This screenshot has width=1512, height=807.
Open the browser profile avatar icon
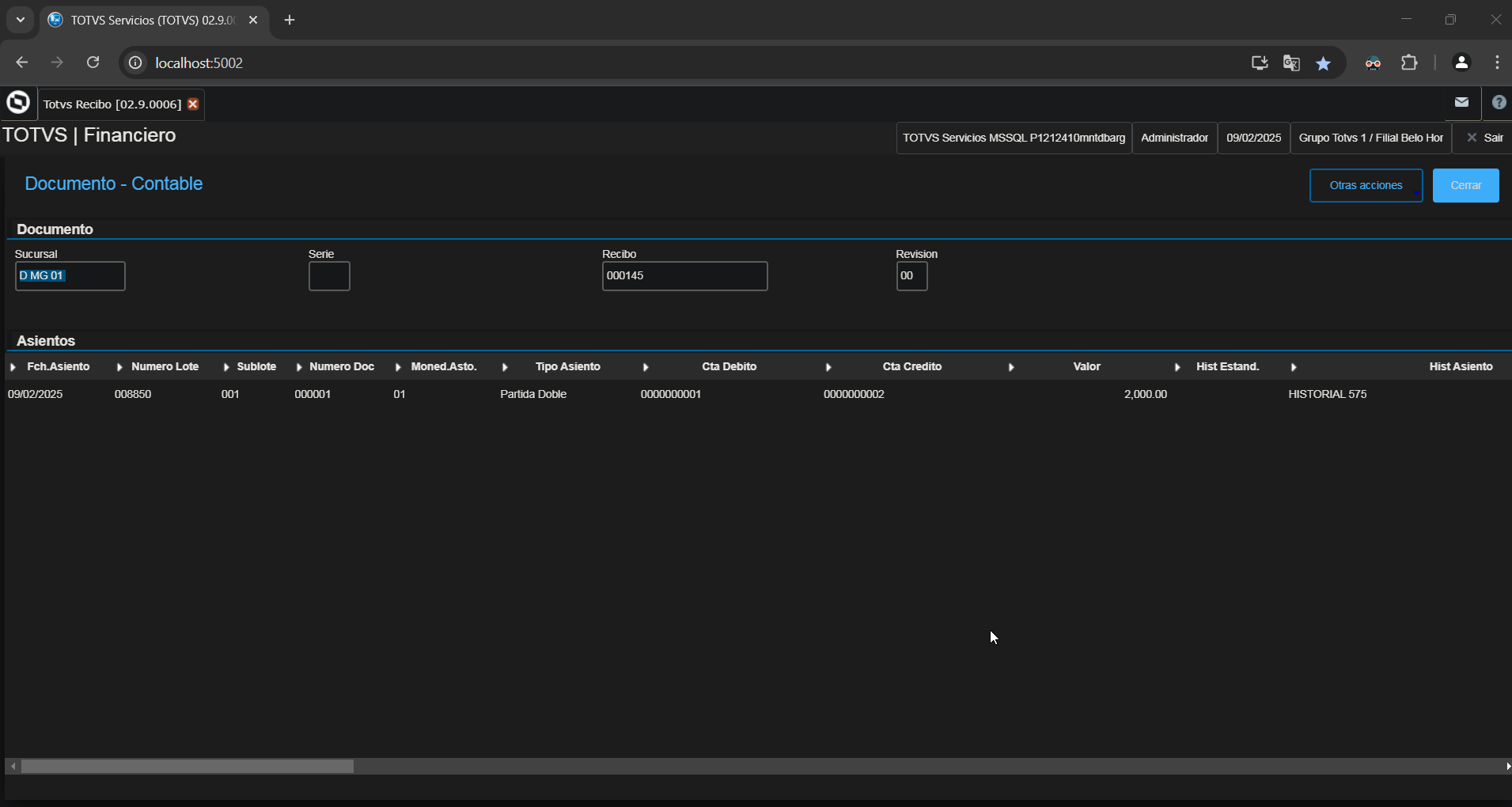[1461, 63]
